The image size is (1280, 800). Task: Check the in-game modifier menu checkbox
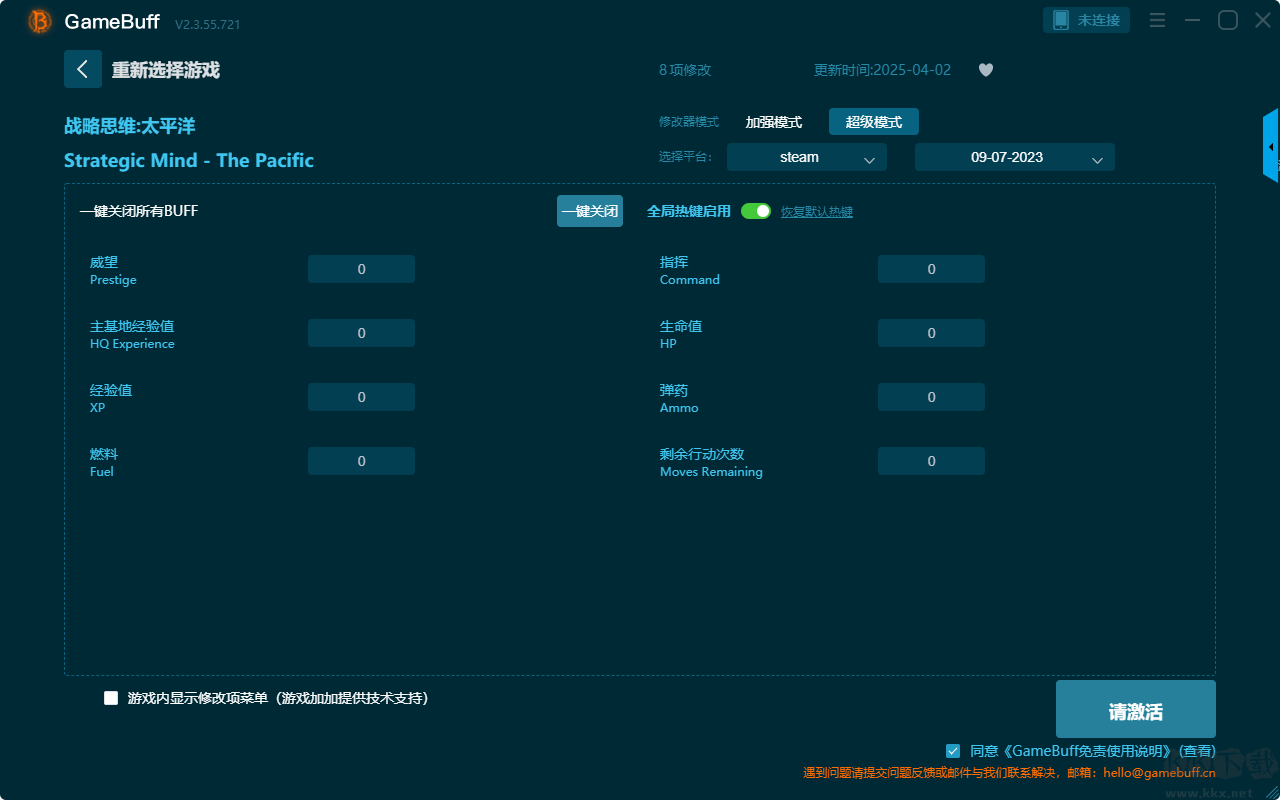(111, 698)
